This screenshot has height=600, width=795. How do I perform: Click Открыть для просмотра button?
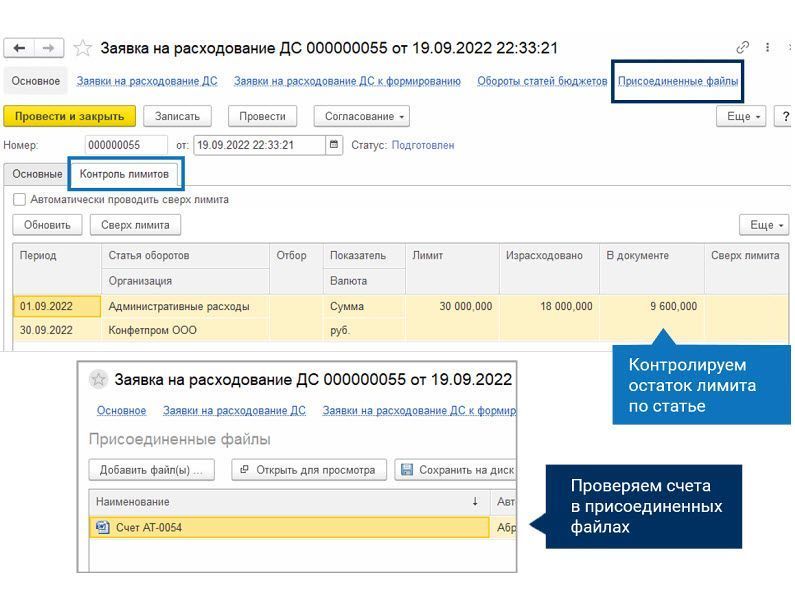[309, 470]
